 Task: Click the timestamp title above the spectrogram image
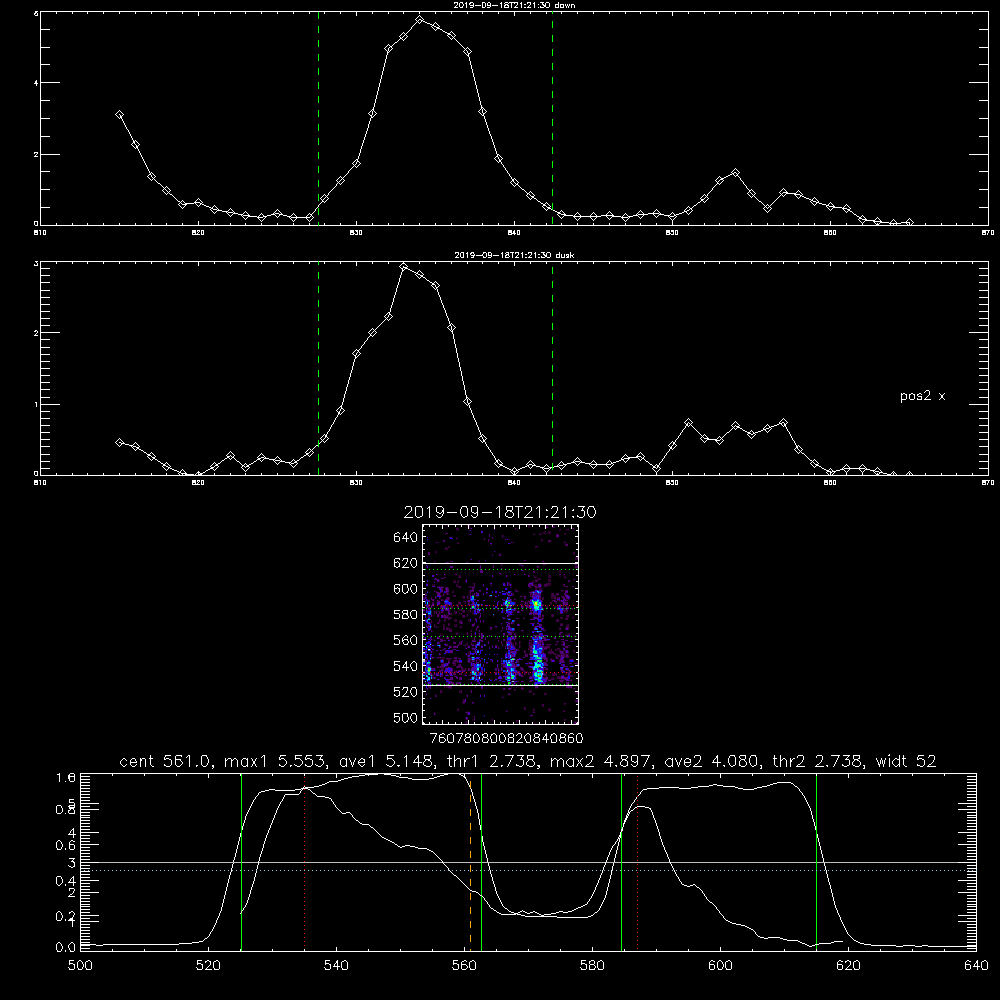click(499, 512)
